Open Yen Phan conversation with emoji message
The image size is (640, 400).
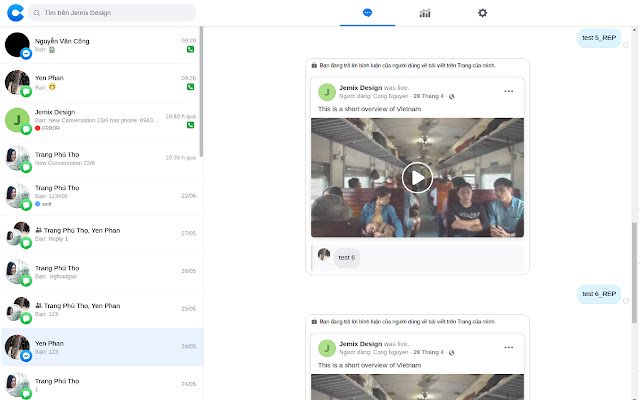(x=101, y=82)
